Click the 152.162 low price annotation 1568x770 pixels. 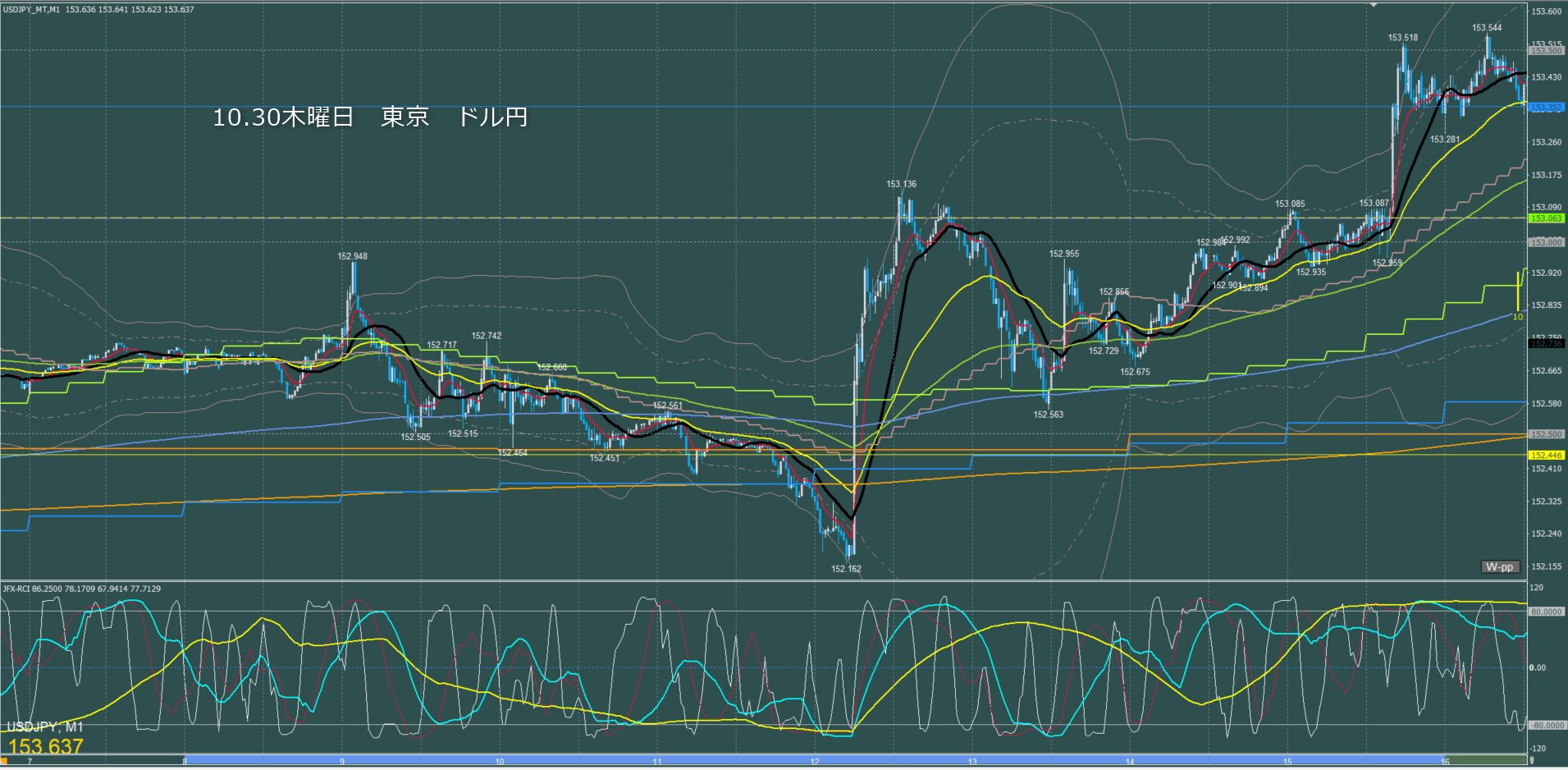tap(846, 569)
